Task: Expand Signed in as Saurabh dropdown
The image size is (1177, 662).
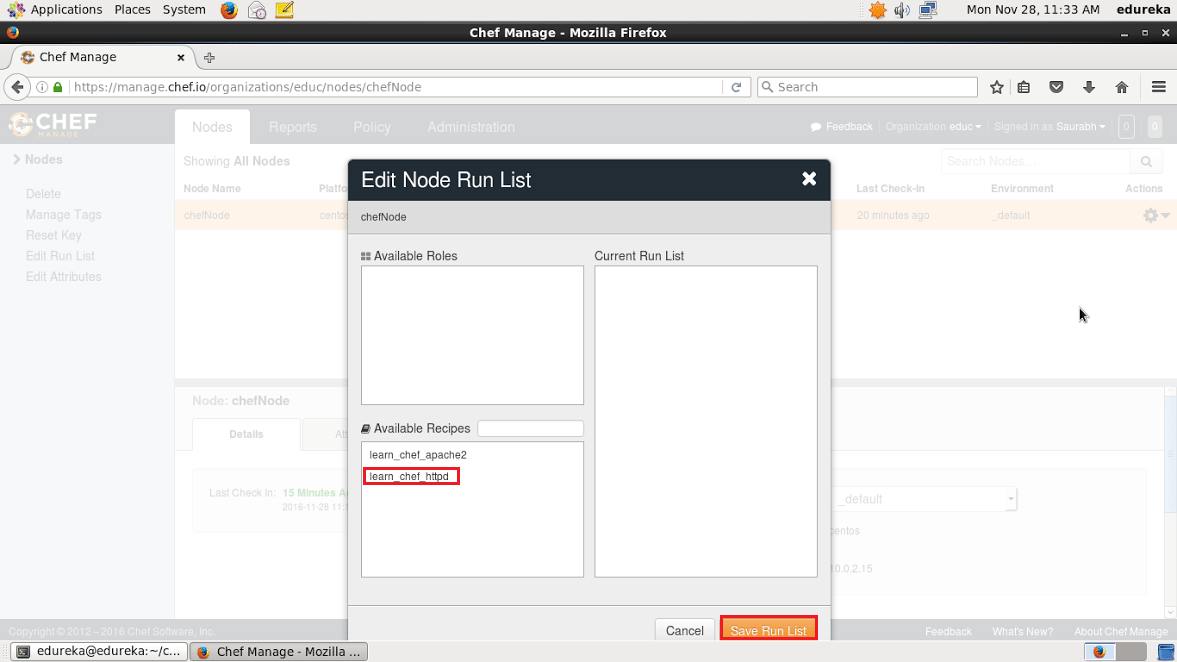Action: (x=1049, y=126)
